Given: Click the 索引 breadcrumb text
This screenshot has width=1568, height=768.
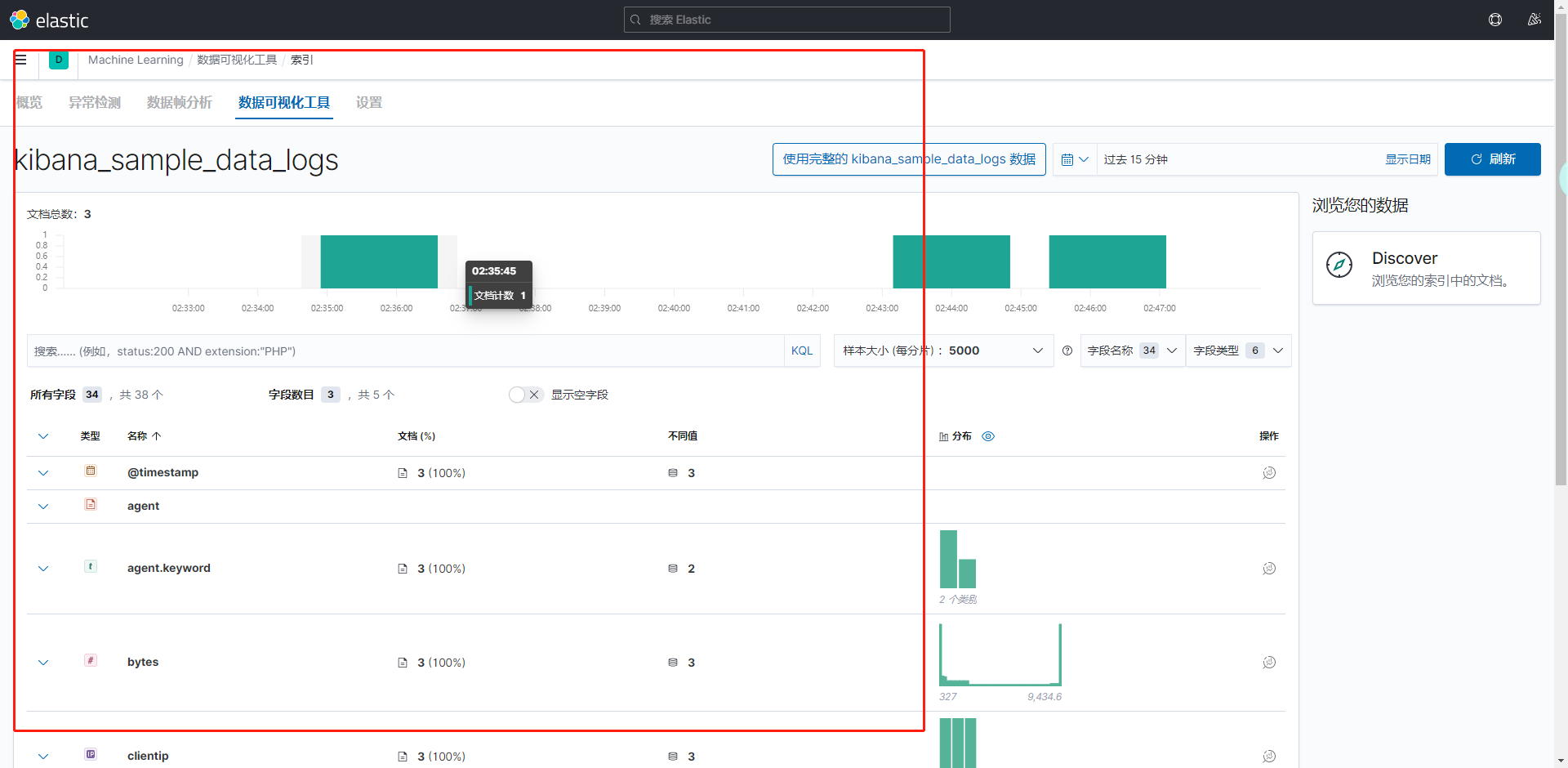Looking at the screenshot, I should pos(301,60).
